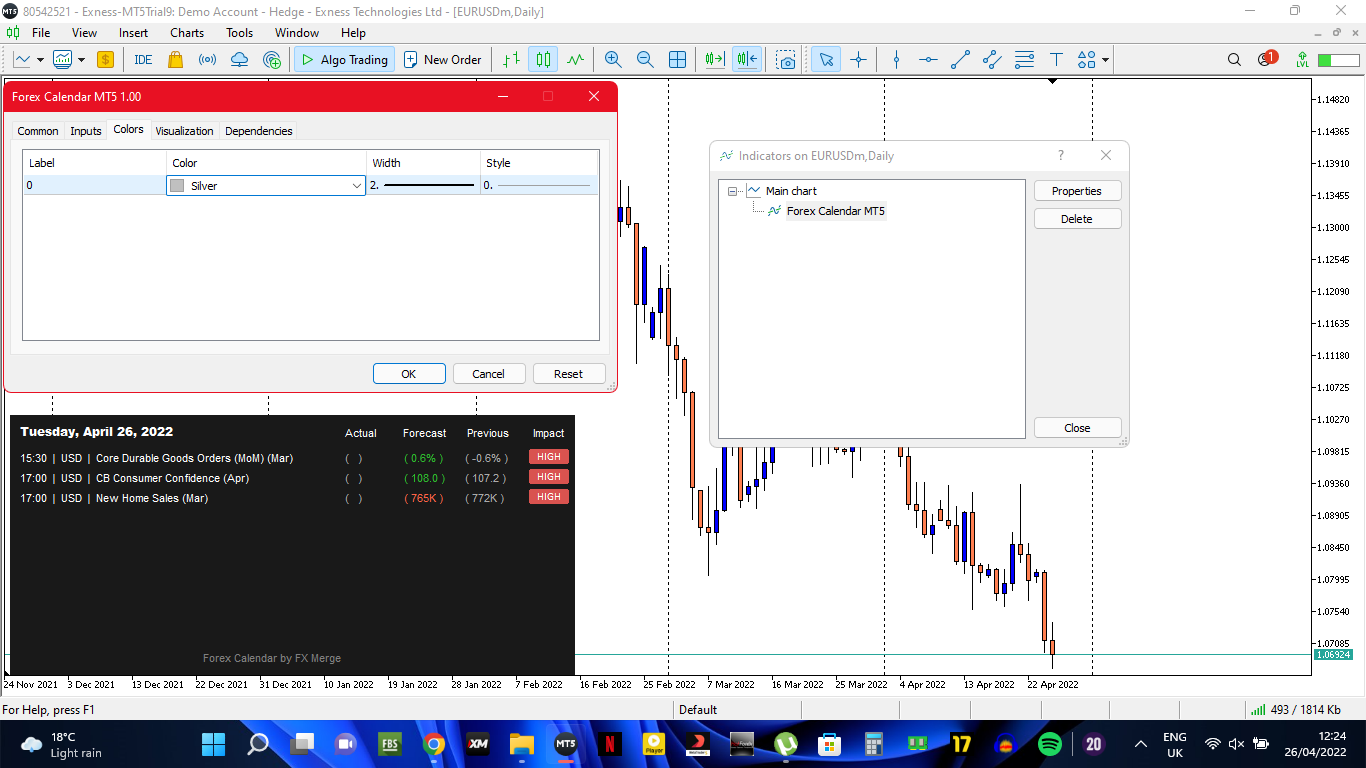Click the green LVL icon
1366x768 pixels.
click(x=1302, y=59)
